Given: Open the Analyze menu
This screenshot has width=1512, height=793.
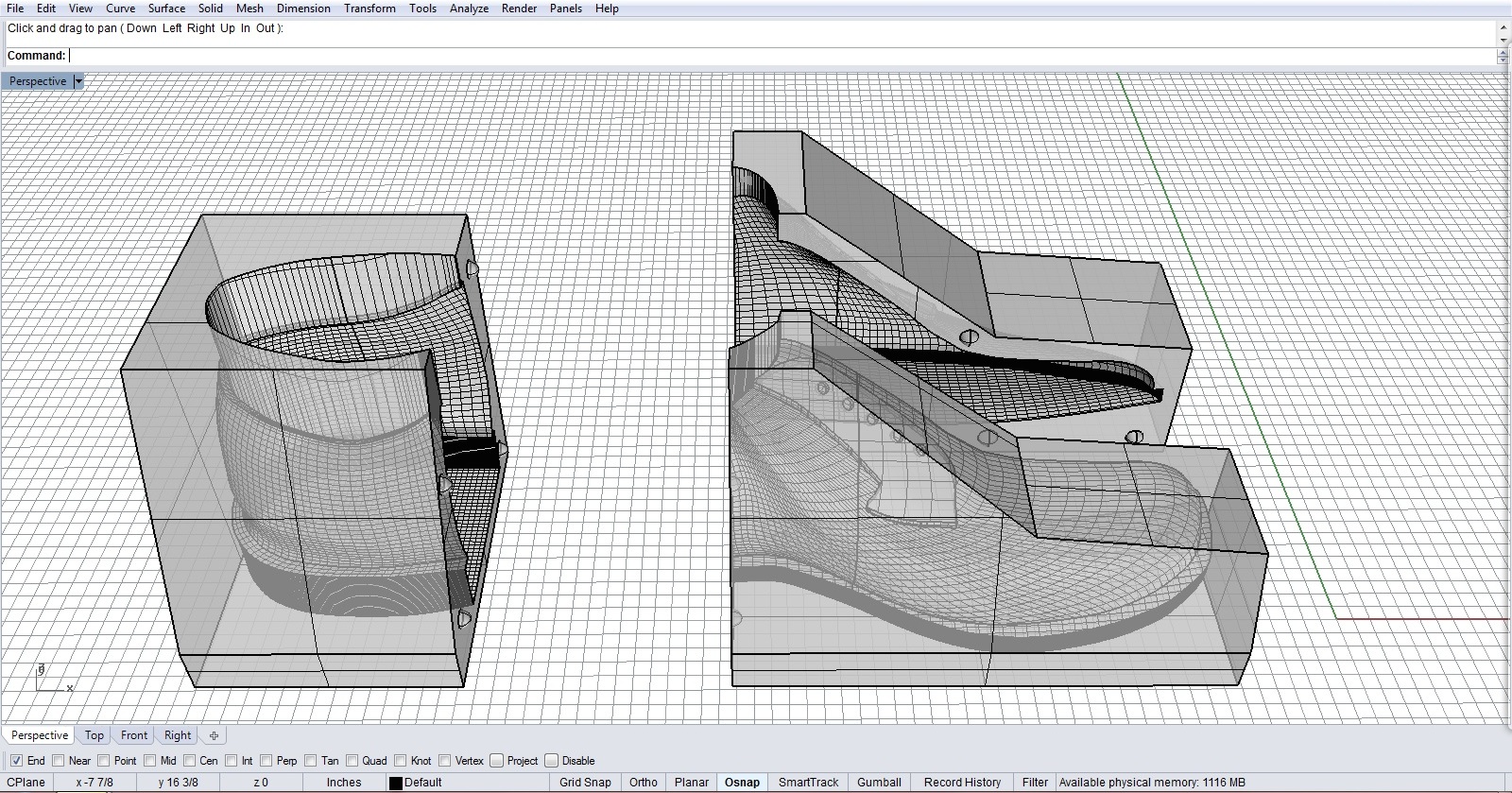Looking at the screenshot, I should 469,9.
